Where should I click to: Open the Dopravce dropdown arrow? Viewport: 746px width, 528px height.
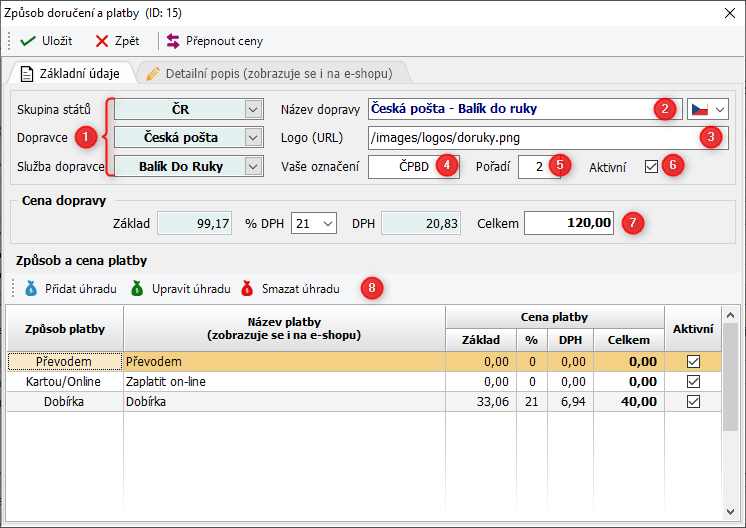coord(253,138)
